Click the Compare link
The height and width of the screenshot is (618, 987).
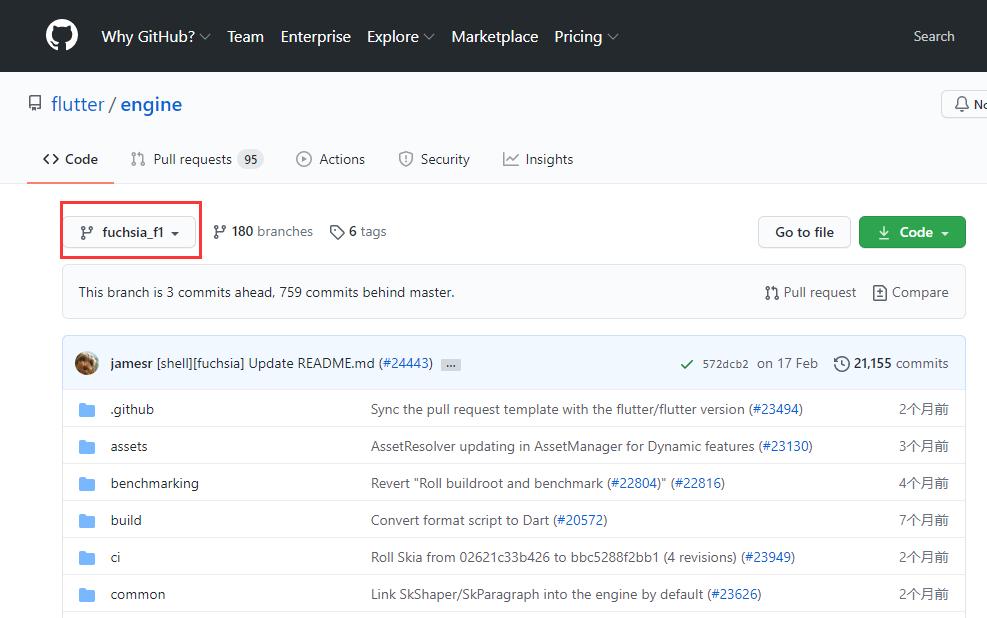(910, 293)
